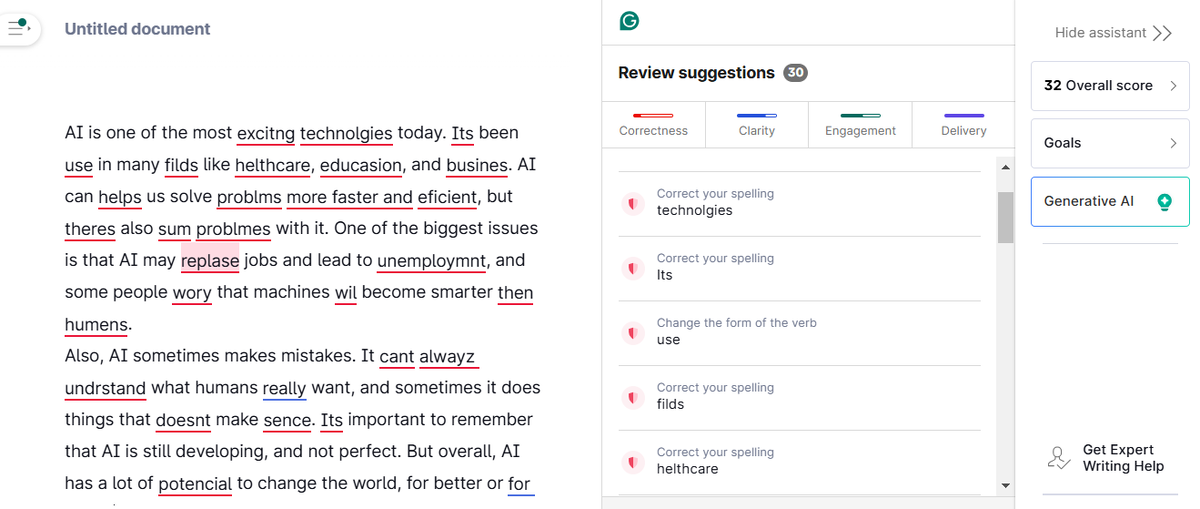Switch to the Correctness tab
Viewport: 1200px width, 509px height.
click(x=653, y=125)
